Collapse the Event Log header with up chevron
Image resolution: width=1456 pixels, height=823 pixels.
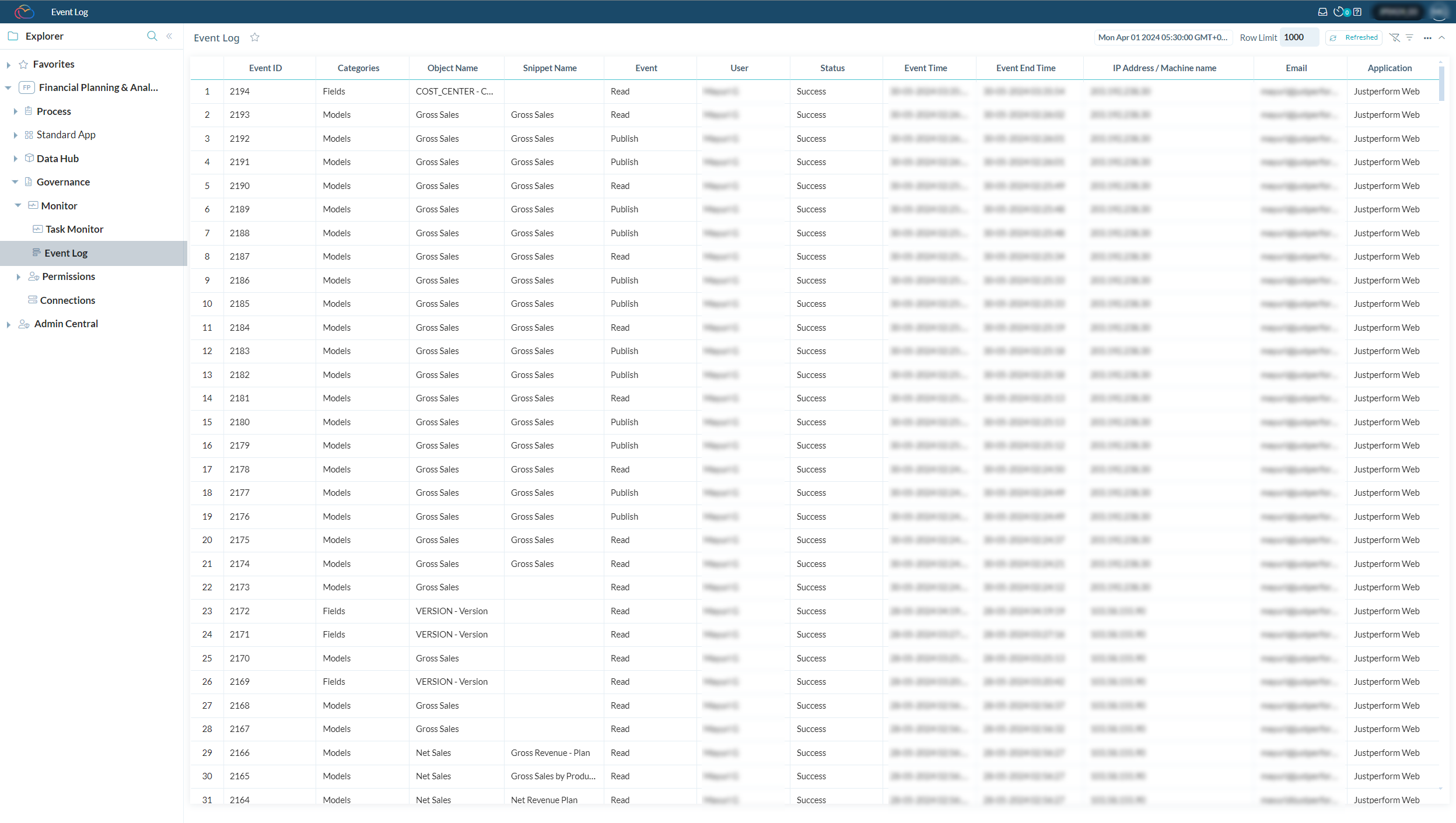(x=1441, y=37)
